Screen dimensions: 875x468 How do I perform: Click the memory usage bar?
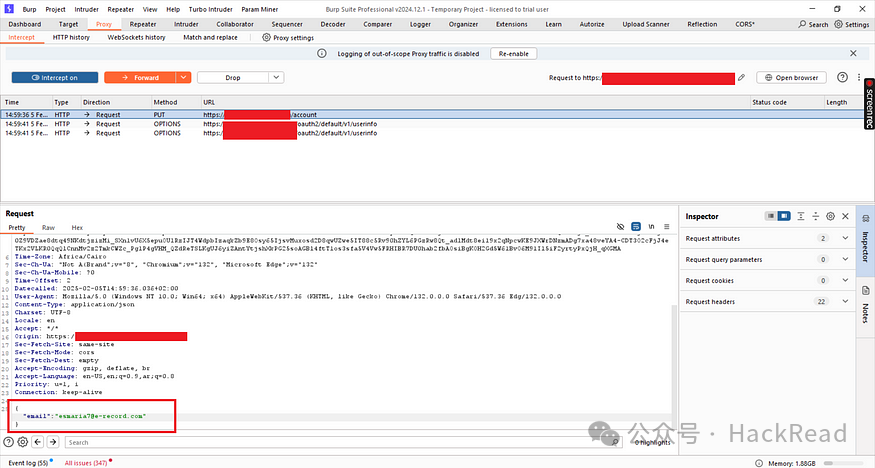[847, 463]
